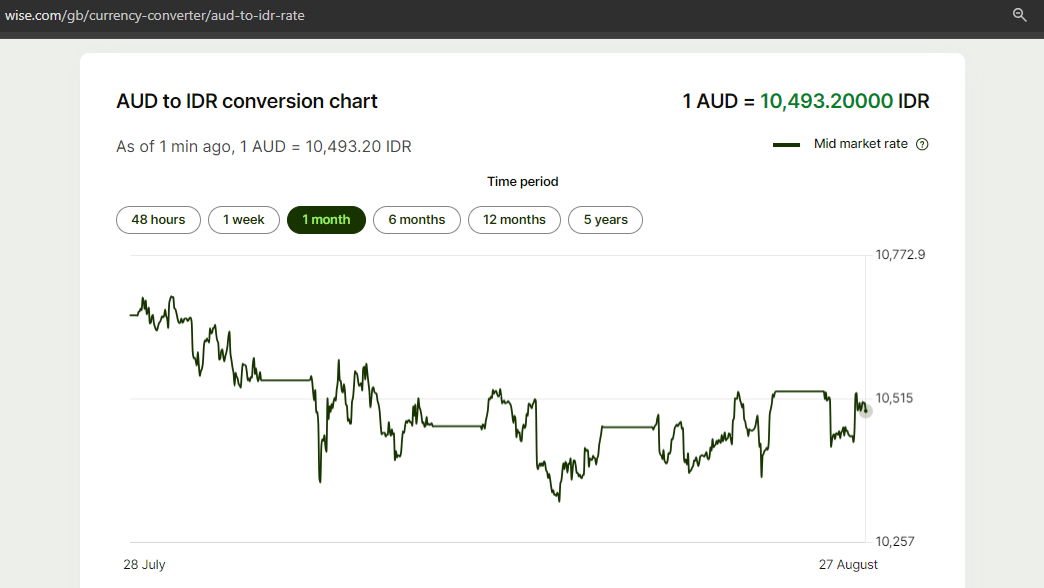
Task: Click the 27 August end date label
Action: pyautogui.click(x=847, y=565)
